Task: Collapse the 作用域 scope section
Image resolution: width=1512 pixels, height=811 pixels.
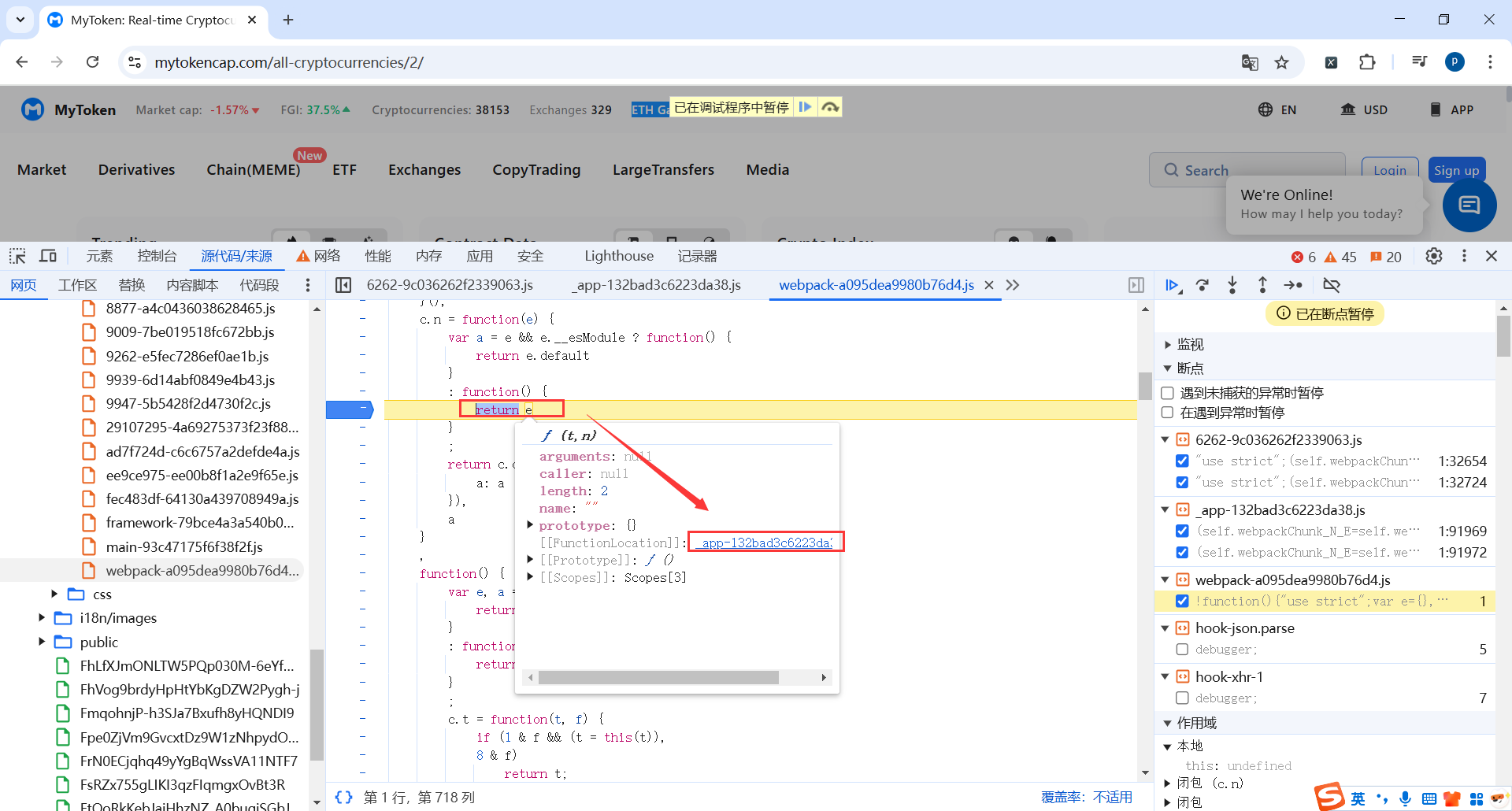Action: click(1168, 724)
